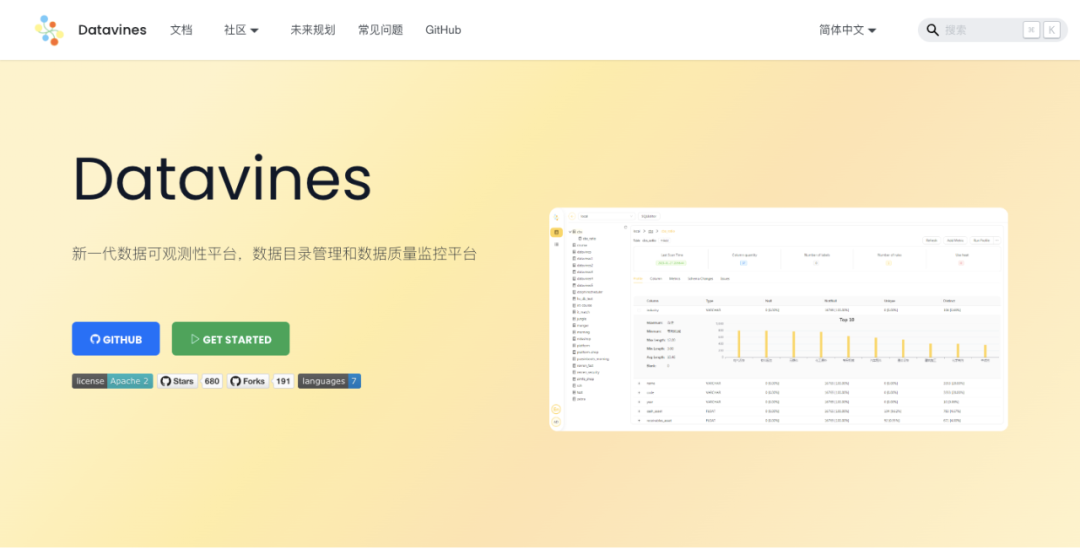Click the 新一代数据可观测性平台 tagline text

pos(274,254)
